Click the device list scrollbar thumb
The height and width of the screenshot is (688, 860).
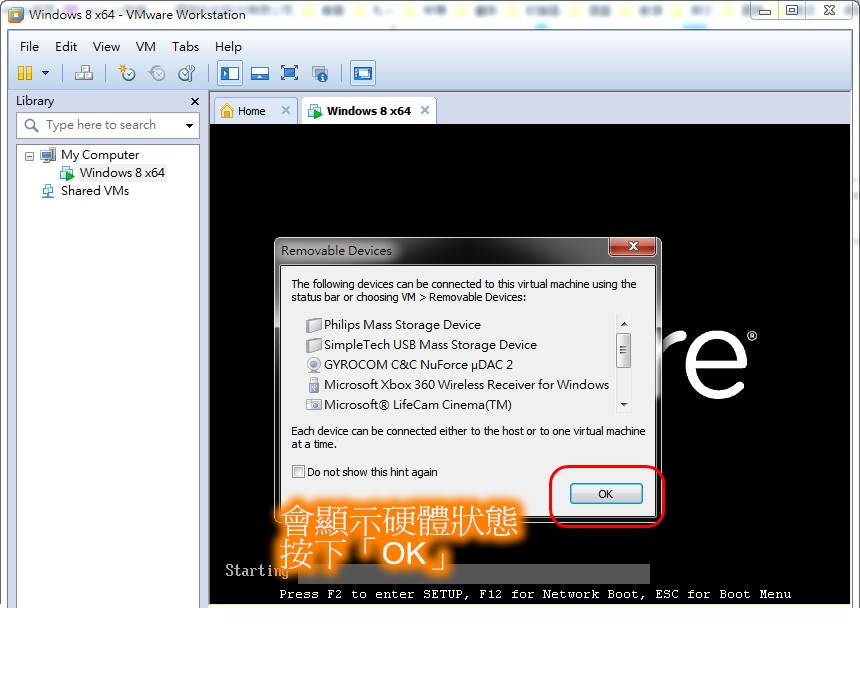(x=624, y=350)
